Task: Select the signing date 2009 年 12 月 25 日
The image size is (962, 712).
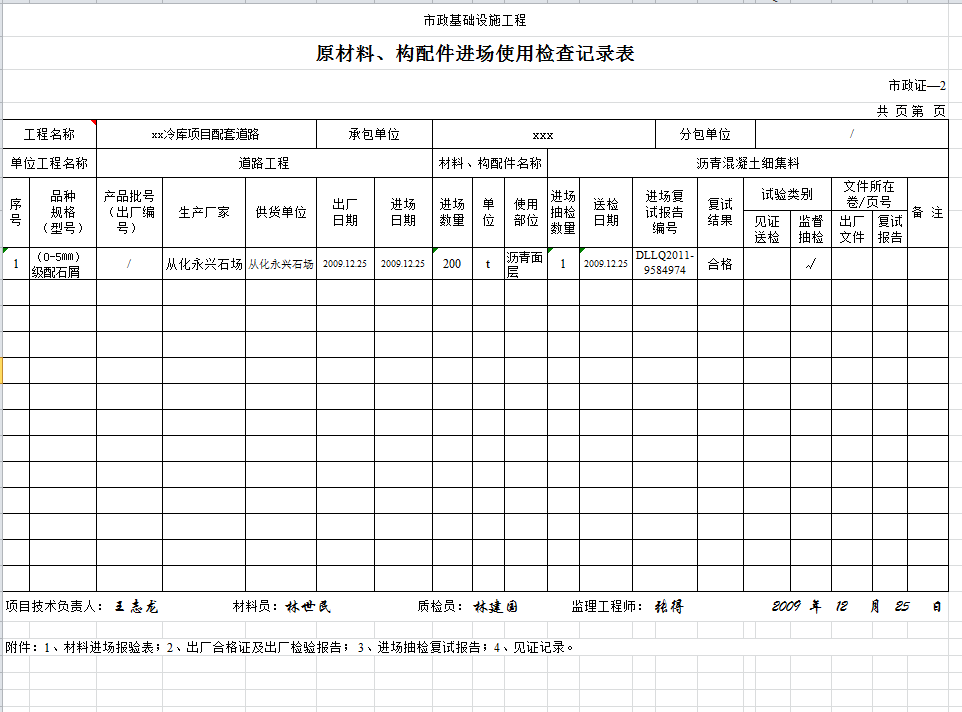Action: click(857, 607)
